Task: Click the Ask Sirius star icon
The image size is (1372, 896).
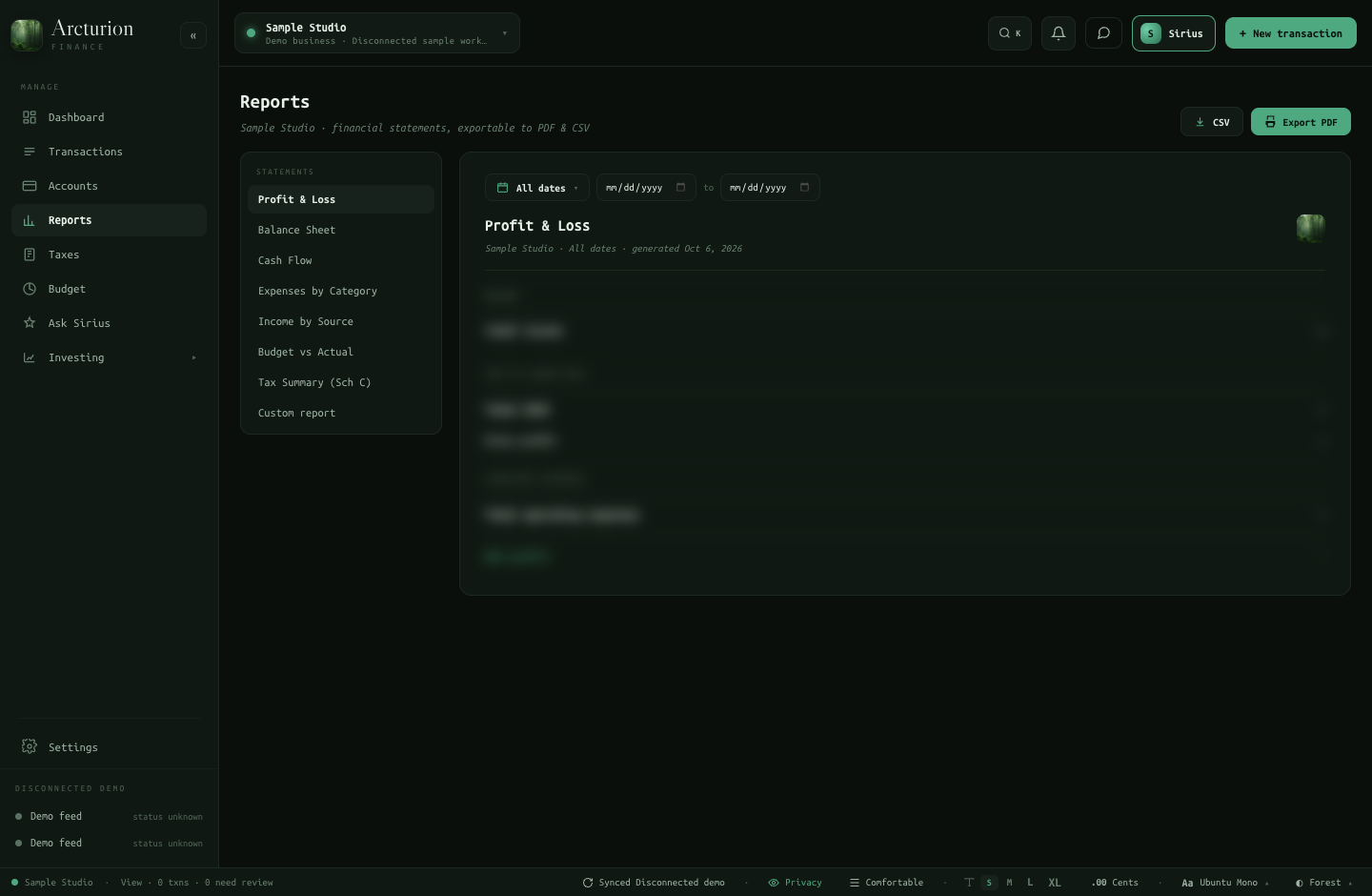Action: (30, 323)
